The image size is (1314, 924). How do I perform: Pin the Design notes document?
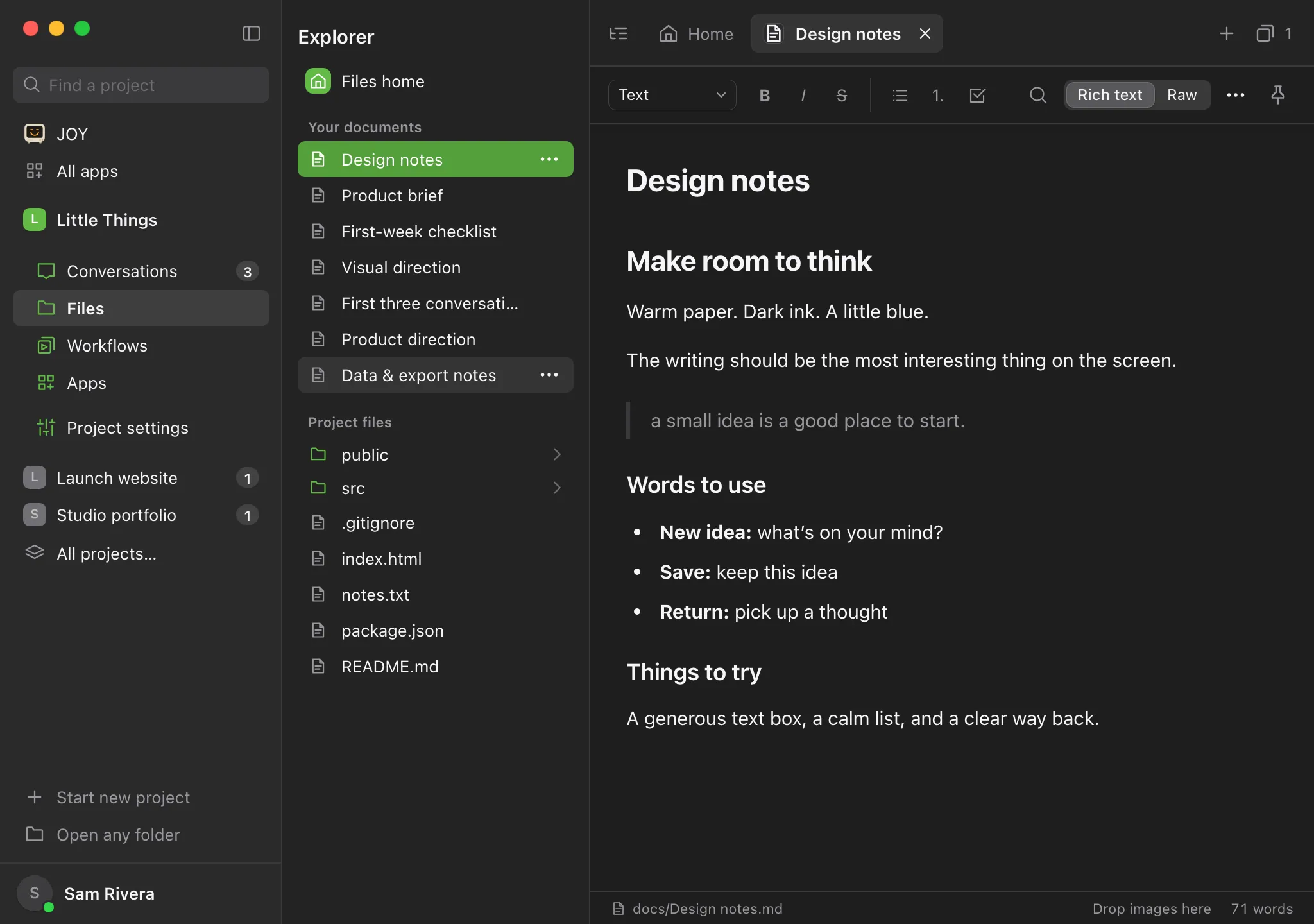tap(1277, 95)
